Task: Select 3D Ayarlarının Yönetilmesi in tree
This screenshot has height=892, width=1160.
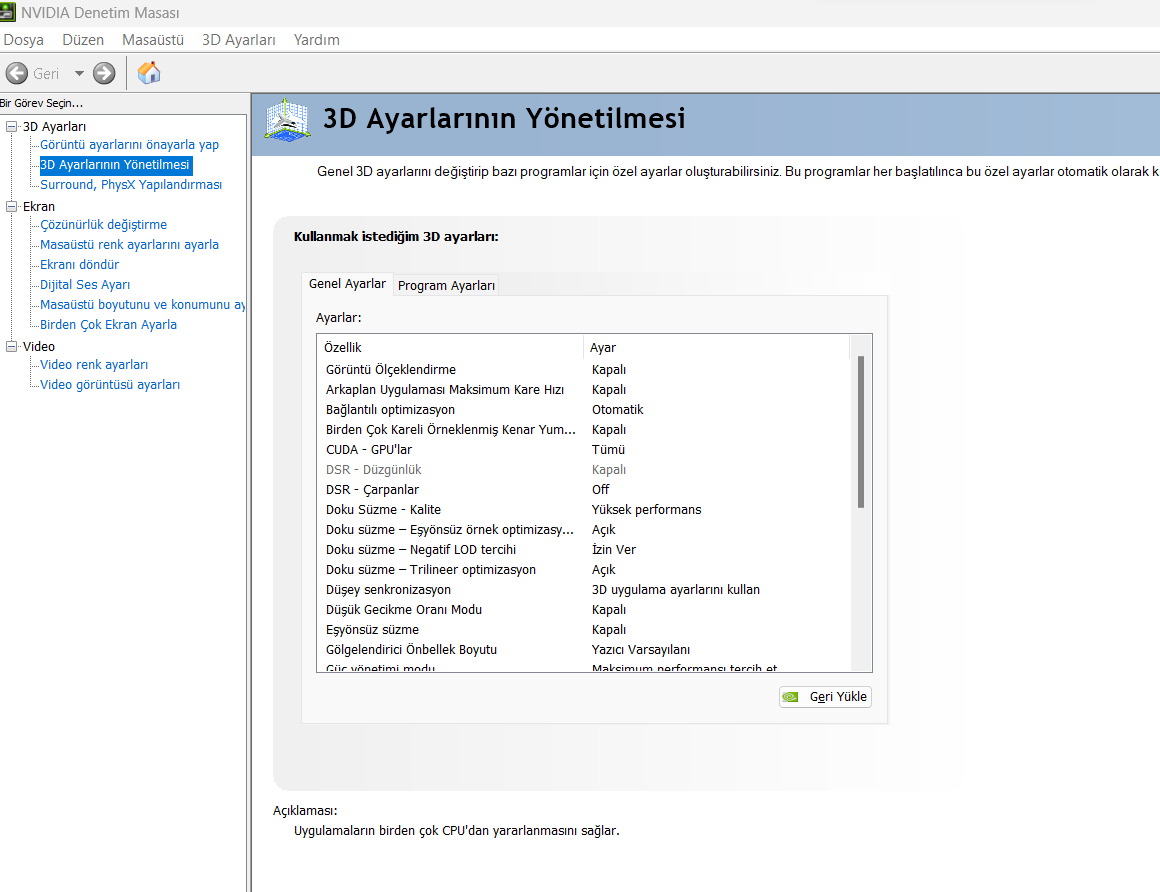Action: [115, 165]
